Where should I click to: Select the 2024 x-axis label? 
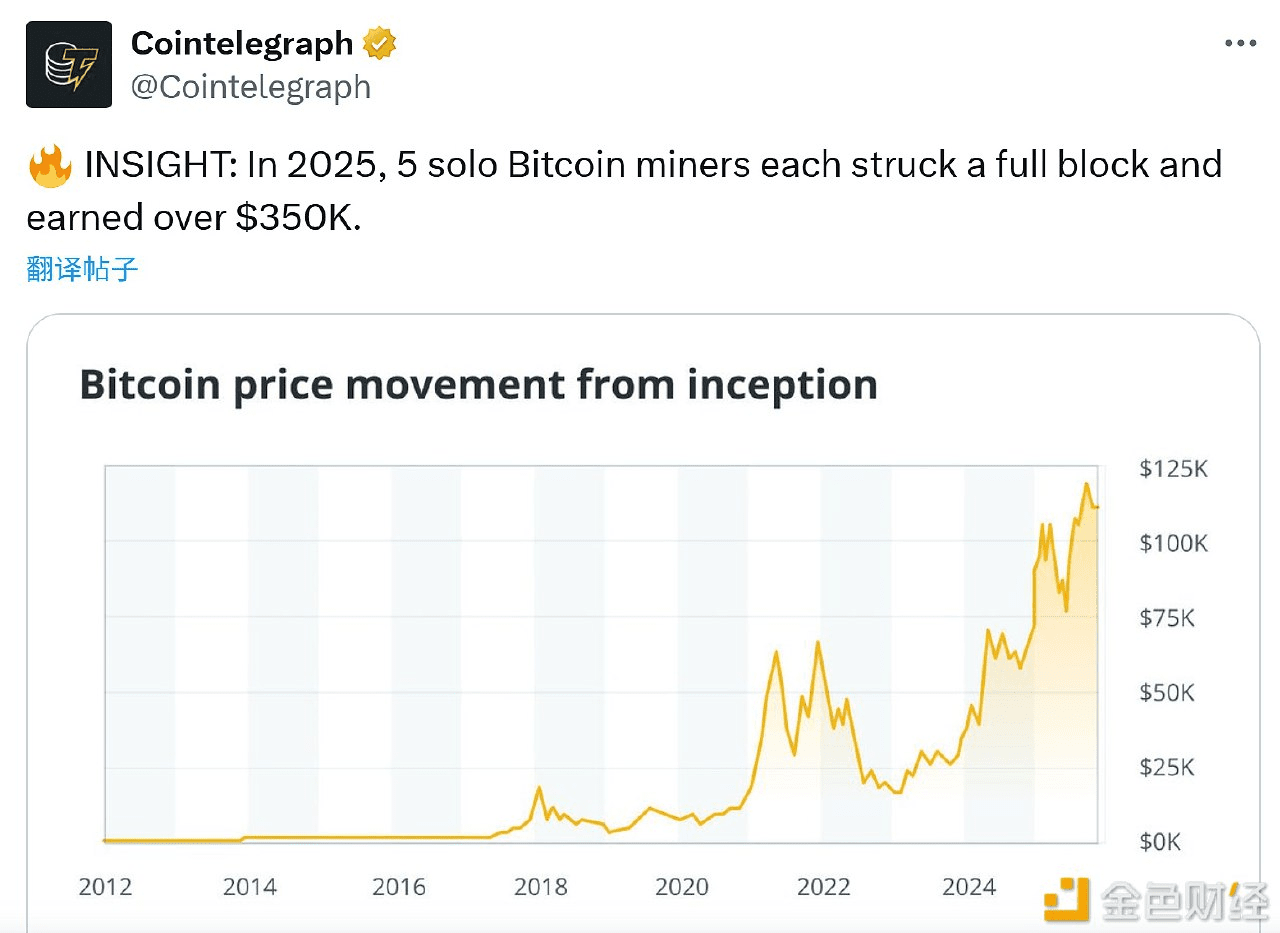968,887
